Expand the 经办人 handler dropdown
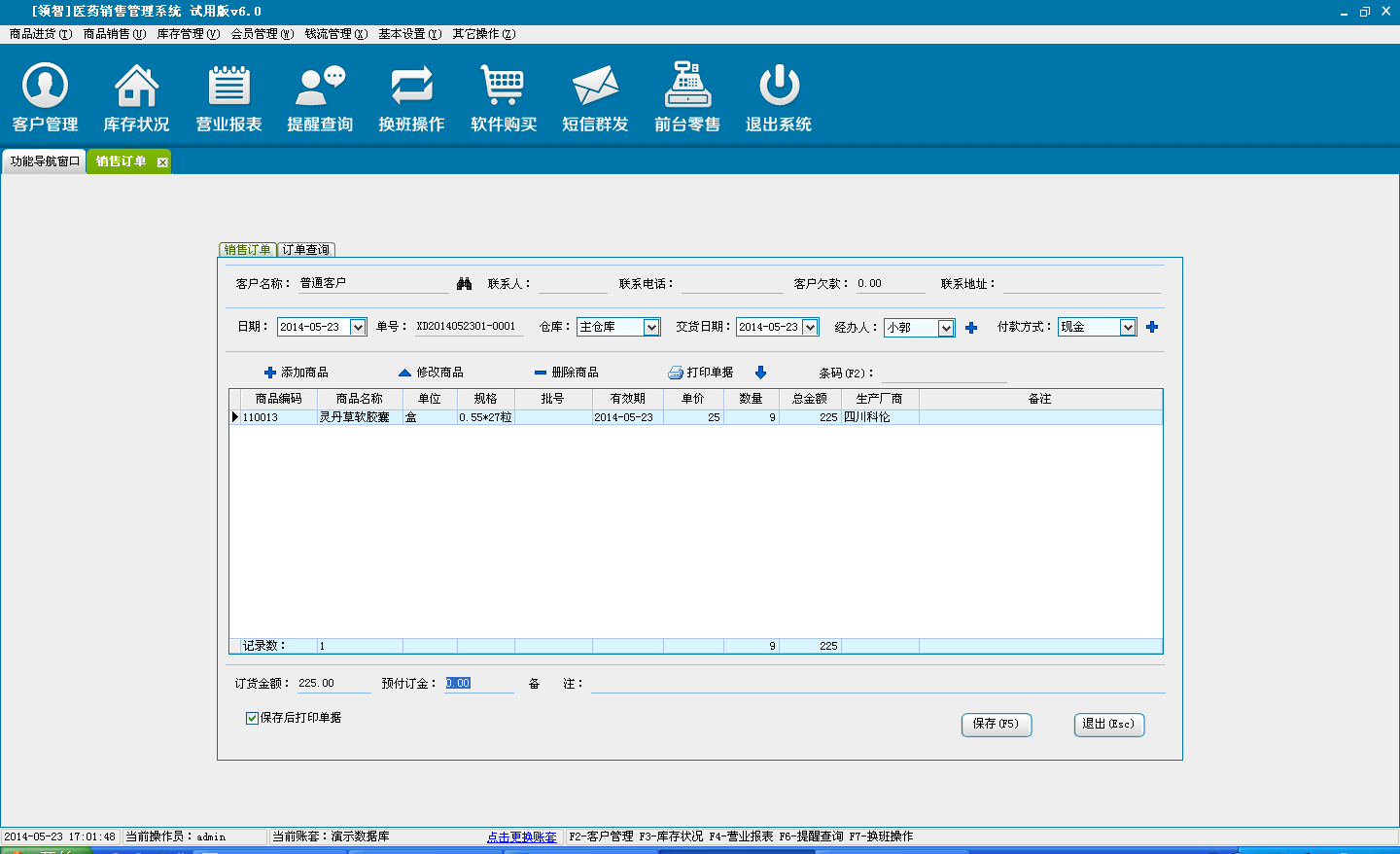The width and height of the screenshot is (1400, 854). click(946, 329)
